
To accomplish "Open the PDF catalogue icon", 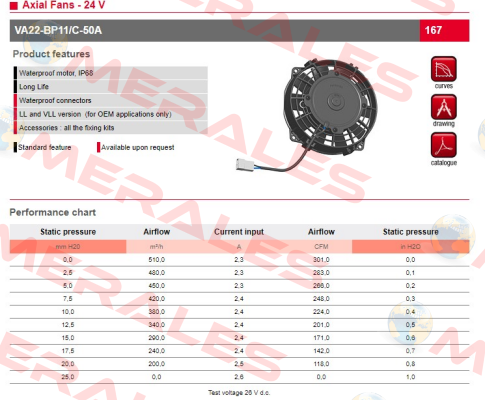I will [x=444, y=145].
